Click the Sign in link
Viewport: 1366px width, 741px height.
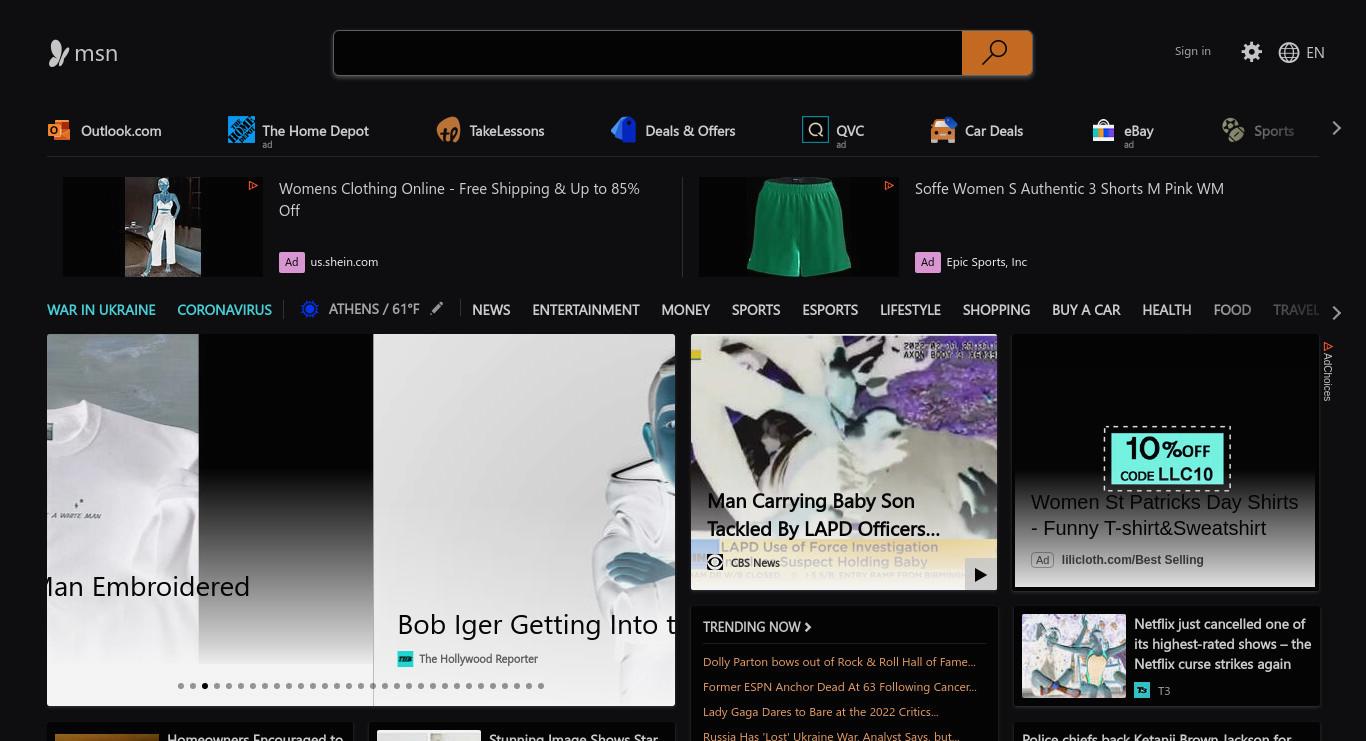click(1193, 51)
